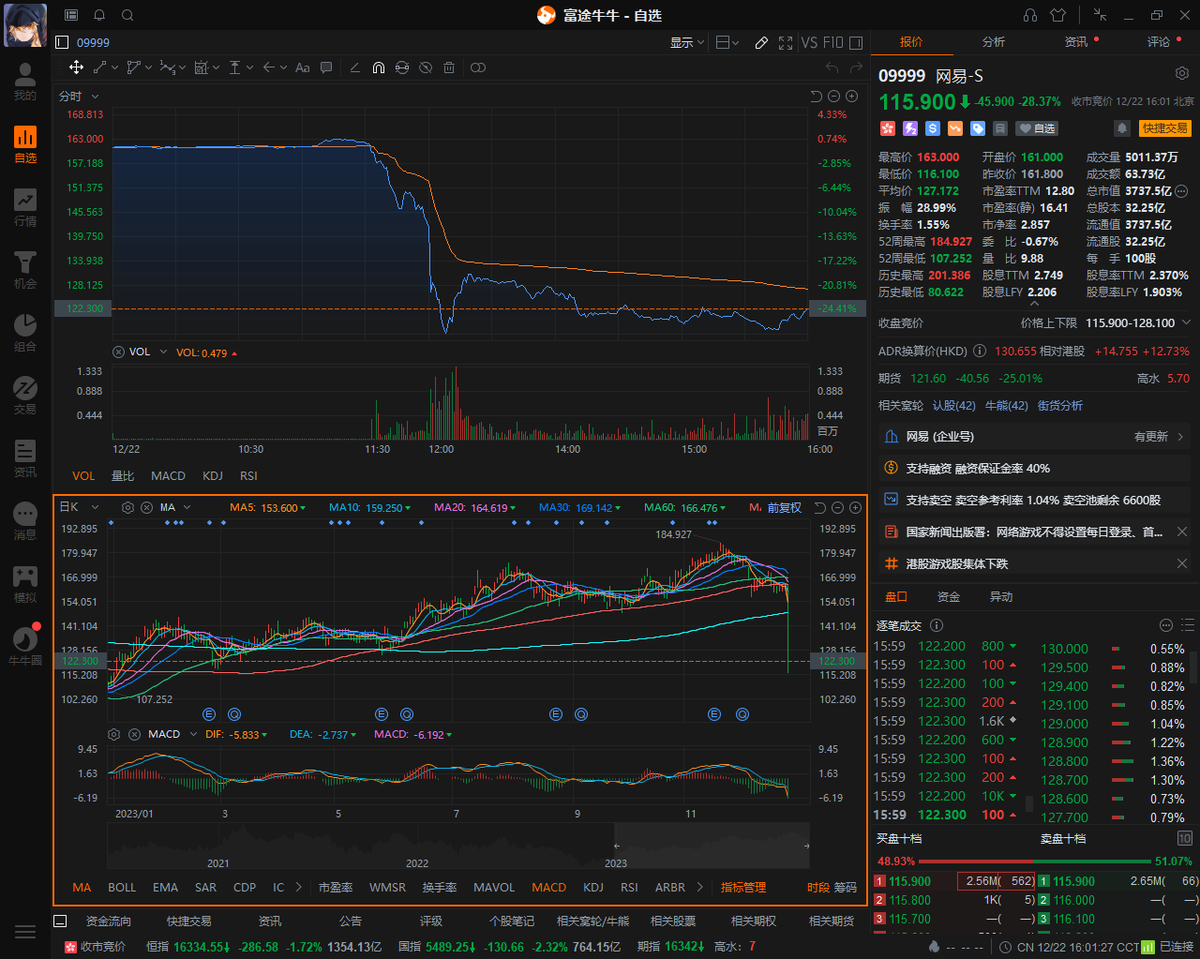Open the 消息 messages sidebar section
1200x959 pixels.
pyautogui.click(x=25, y=521)
